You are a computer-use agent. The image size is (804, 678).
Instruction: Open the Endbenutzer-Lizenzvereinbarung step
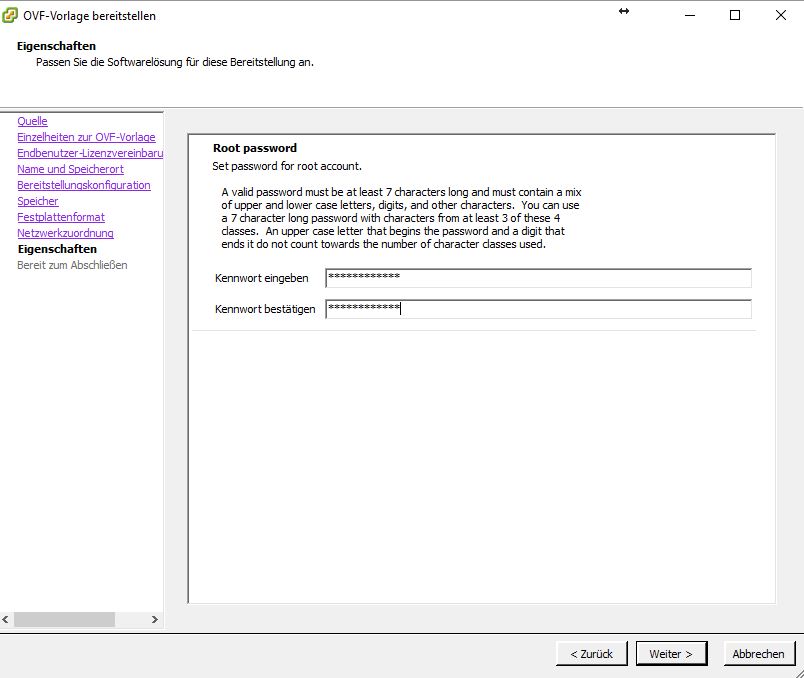click(90, 153)
